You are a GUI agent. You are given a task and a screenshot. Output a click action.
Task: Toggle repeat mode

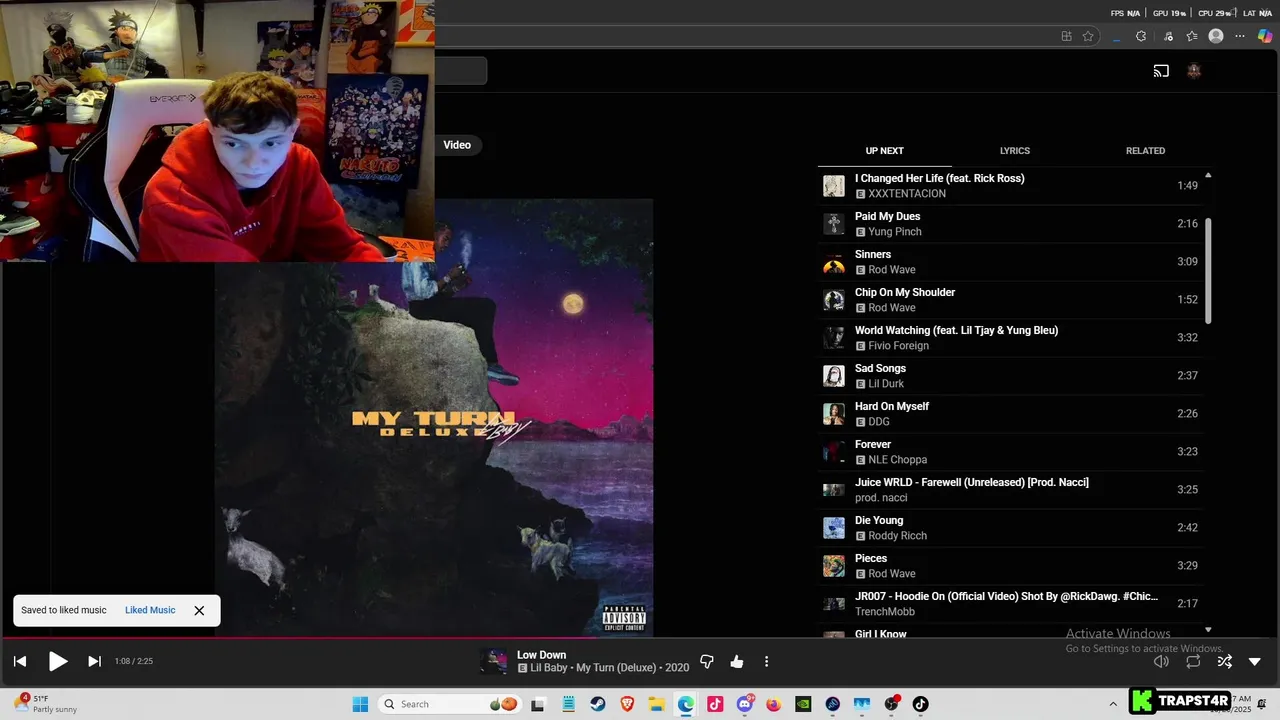[x=1193, y=661]
